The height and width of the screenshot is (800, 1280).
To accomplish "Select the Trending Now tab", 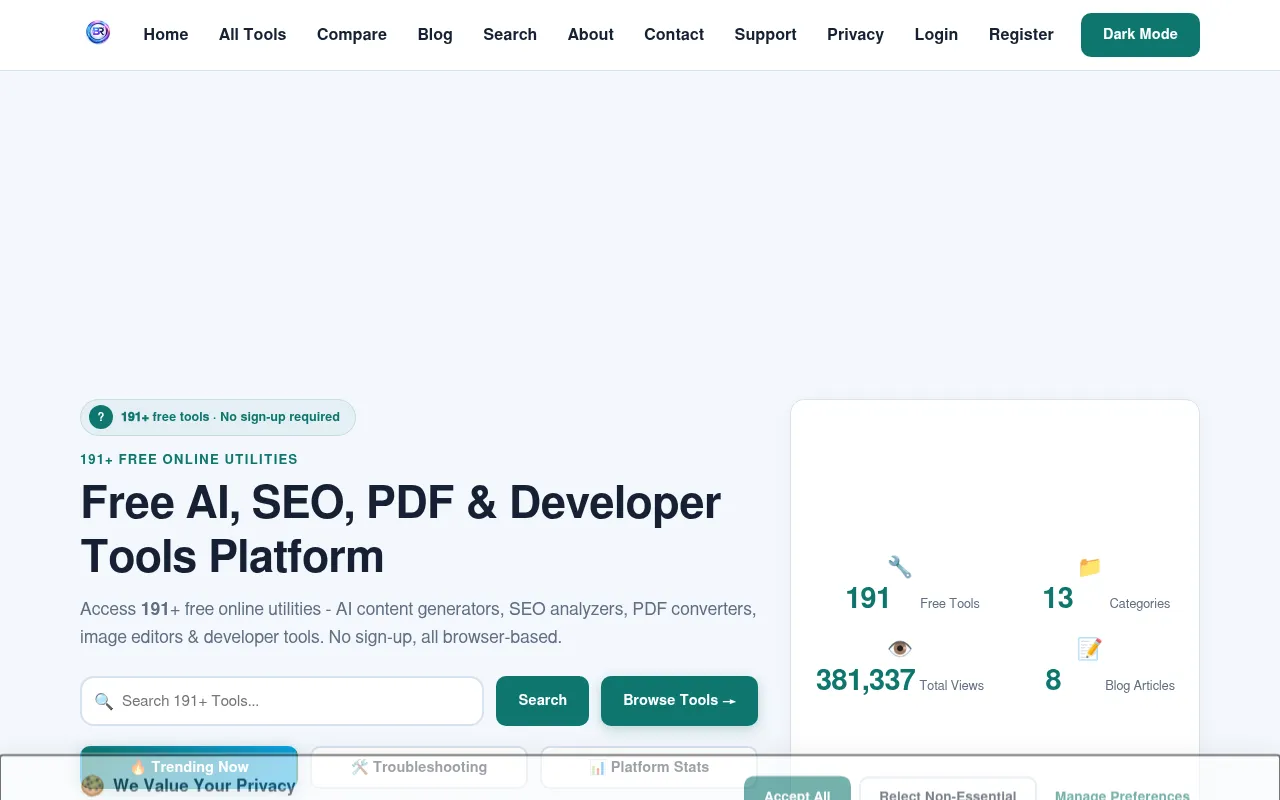I will 189,767.
